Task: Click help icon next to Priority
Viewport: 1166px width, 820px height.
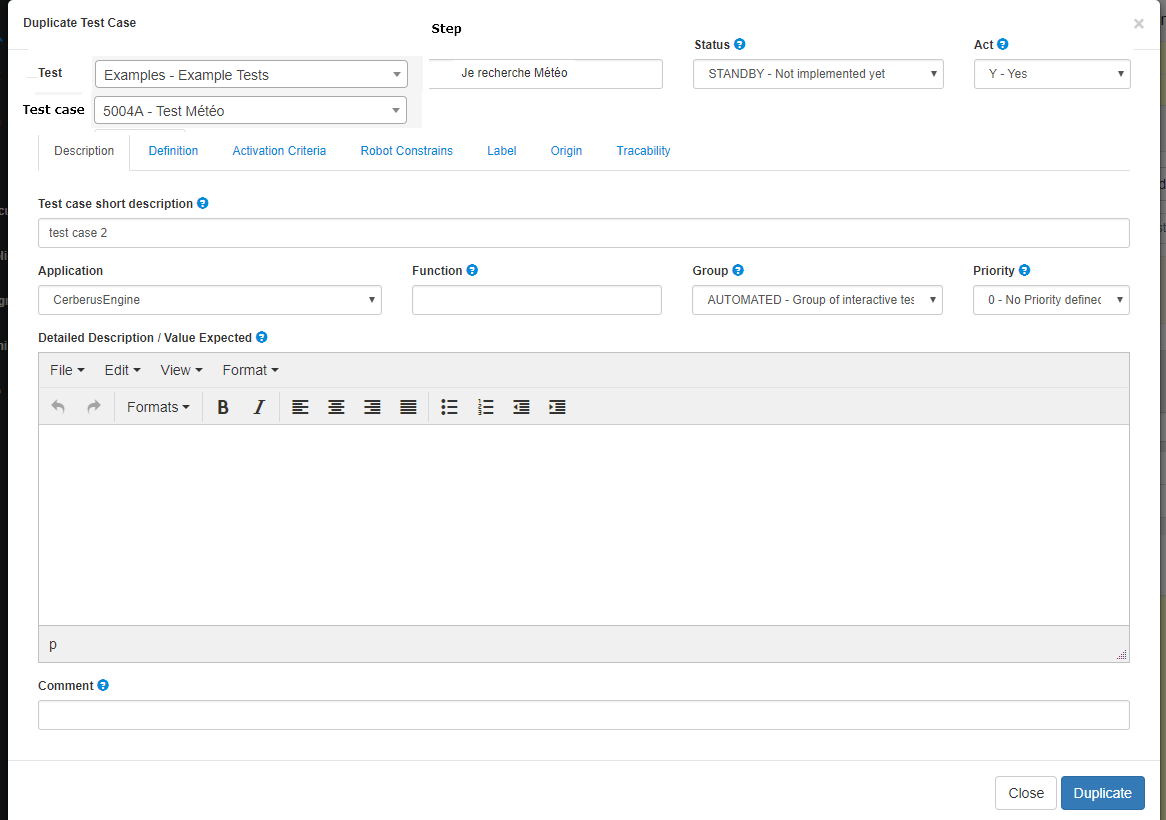Action: click(x=1024, y=270)
